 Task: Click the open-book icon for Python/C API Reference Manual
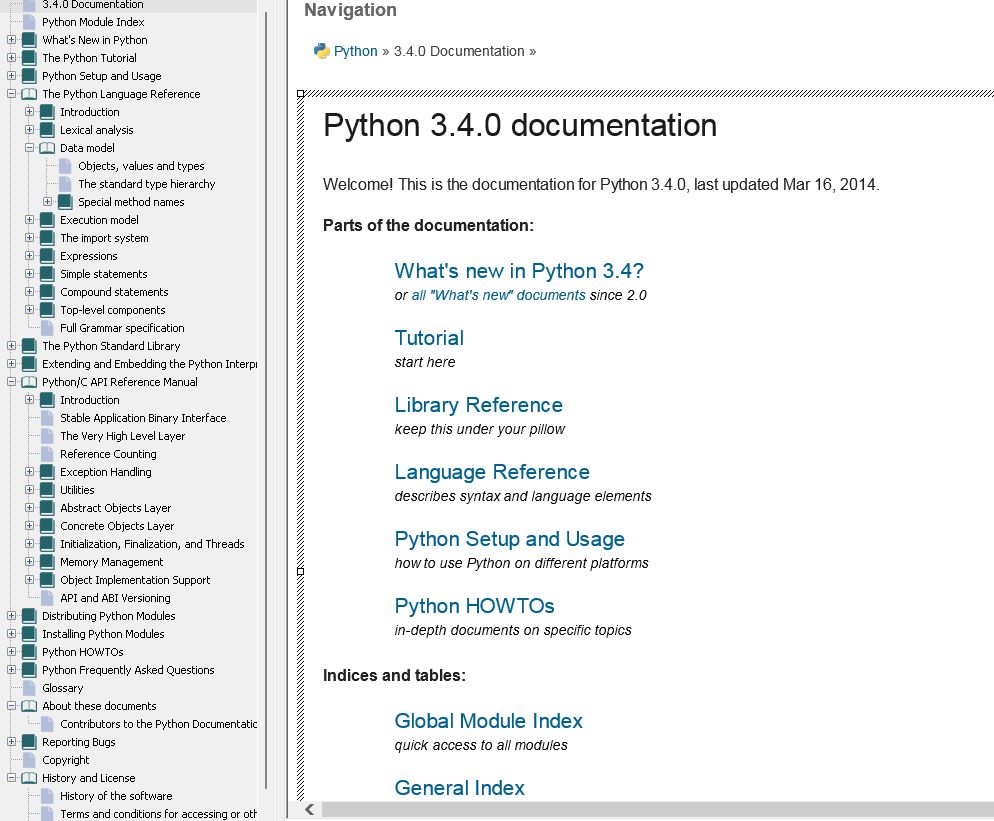[29, 382]
